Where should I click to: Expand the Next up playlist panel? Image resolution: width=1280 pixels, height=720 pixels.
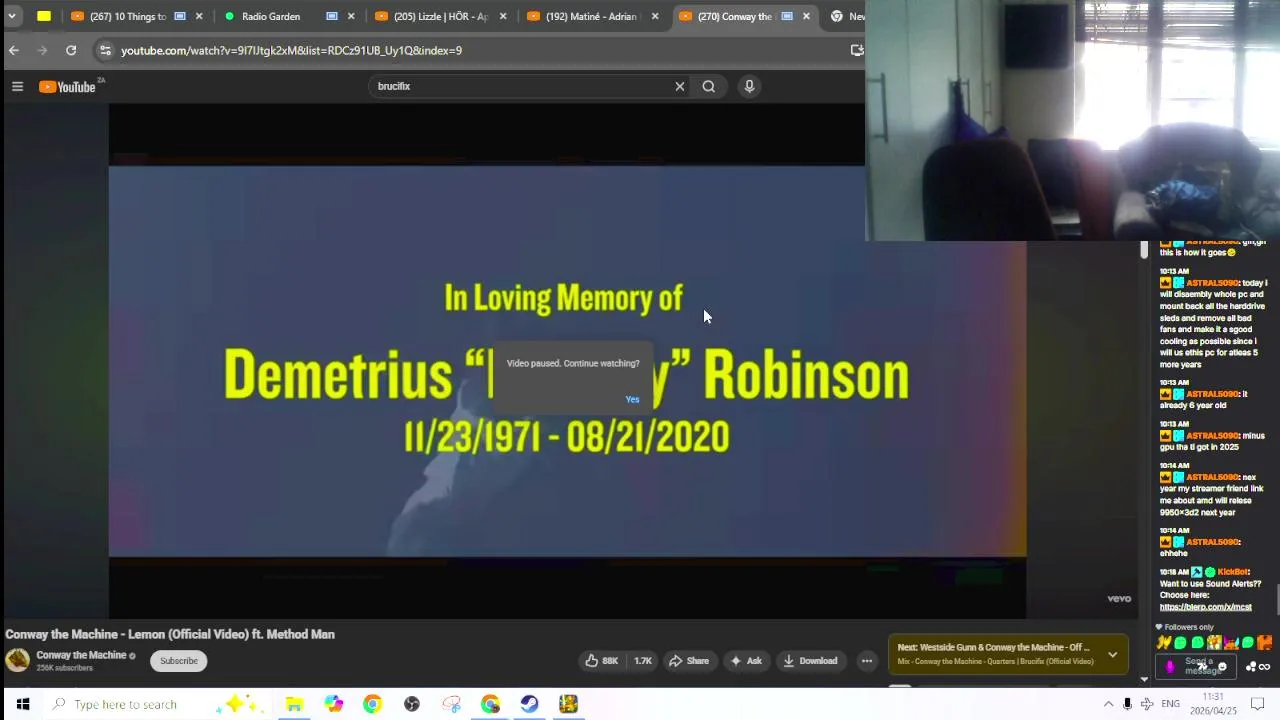(x=1112, y=654)
